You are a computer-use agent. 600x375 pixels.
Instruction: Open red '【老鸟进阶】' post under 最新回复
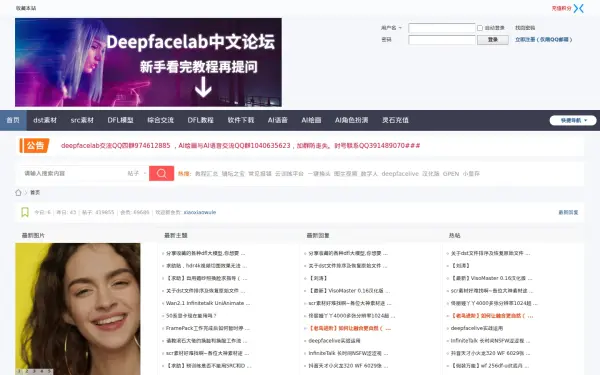pyautogui.click(x=349, y=328)
